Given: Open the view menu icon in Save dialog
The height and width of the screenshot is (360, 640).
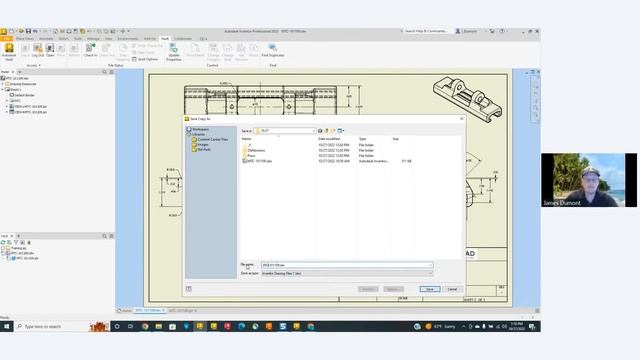Looking at the screenshot, I should [x=340, y=131].
